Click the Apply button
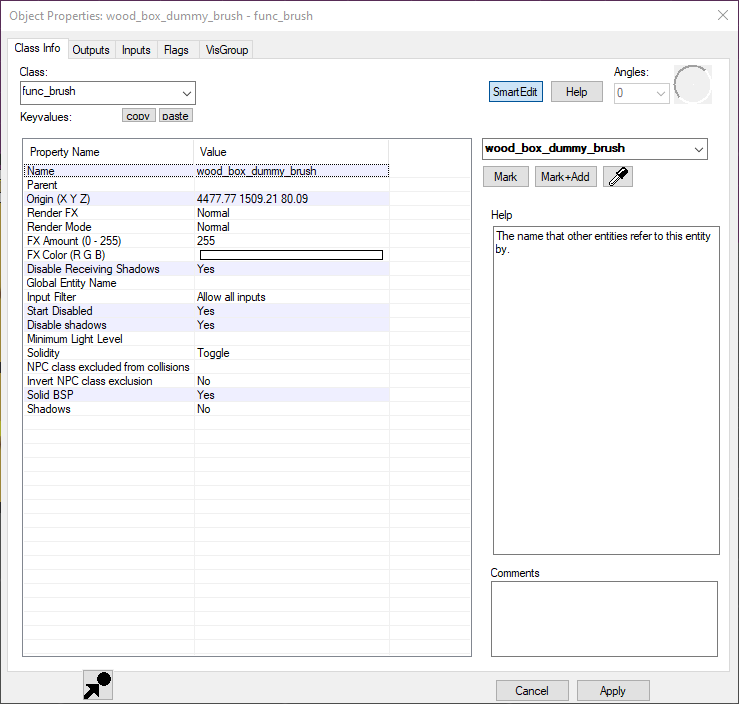Image resolution: width=739 pixels, height=704 pixels. click(613, 691)
